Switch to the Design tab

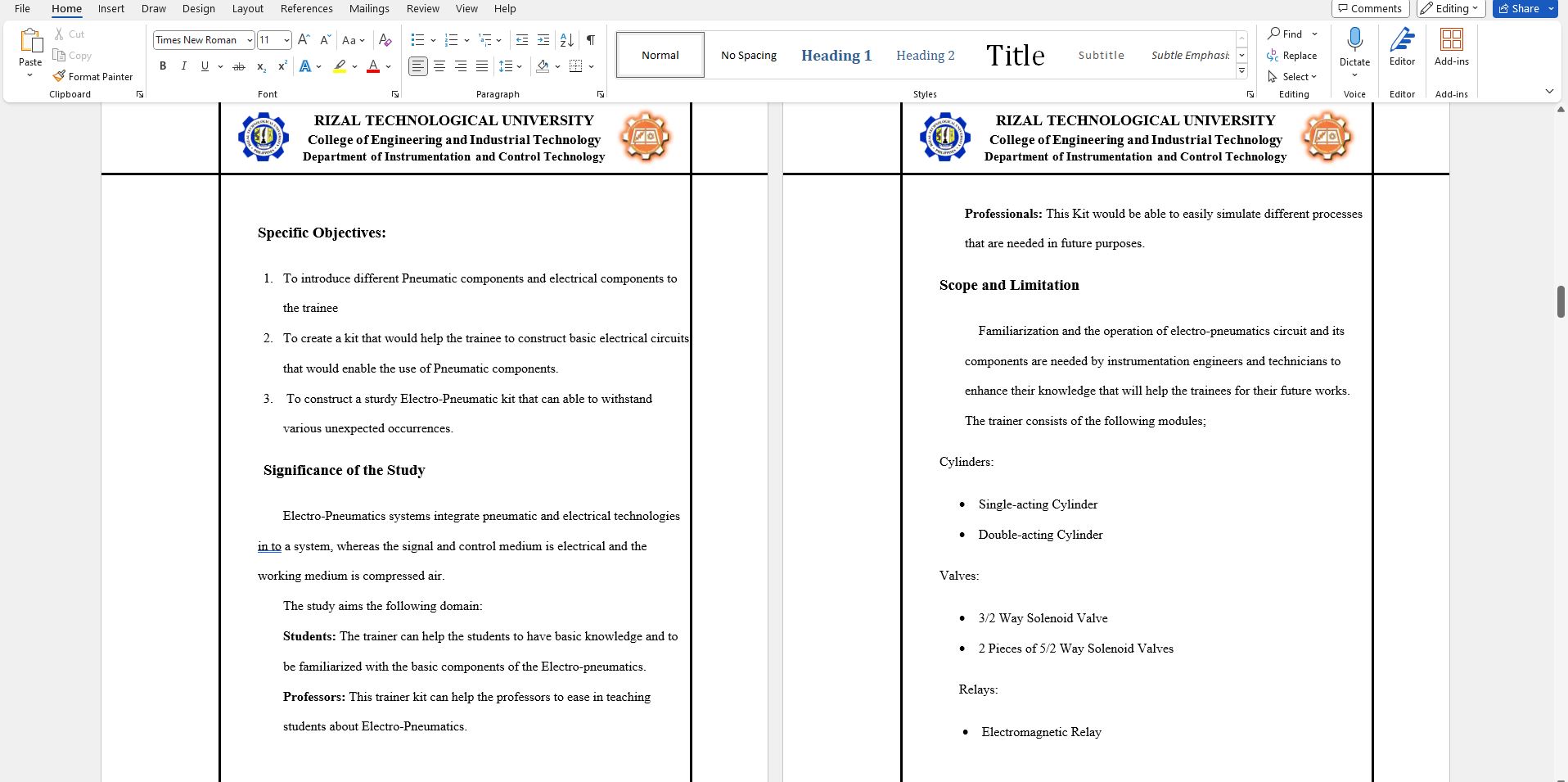pos(199,8)
